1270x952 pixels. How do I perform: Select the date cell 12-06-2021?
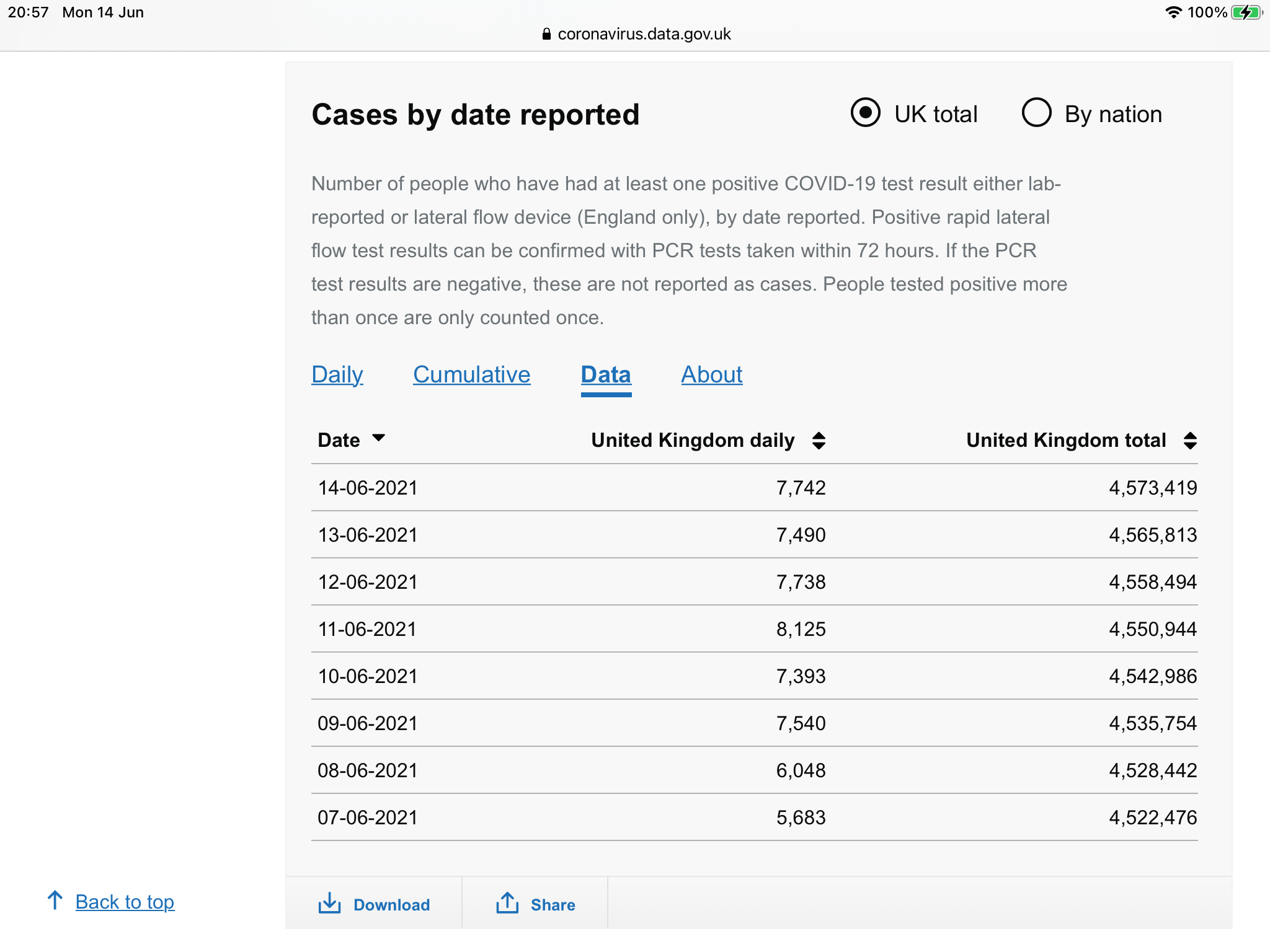coord(368,582)
